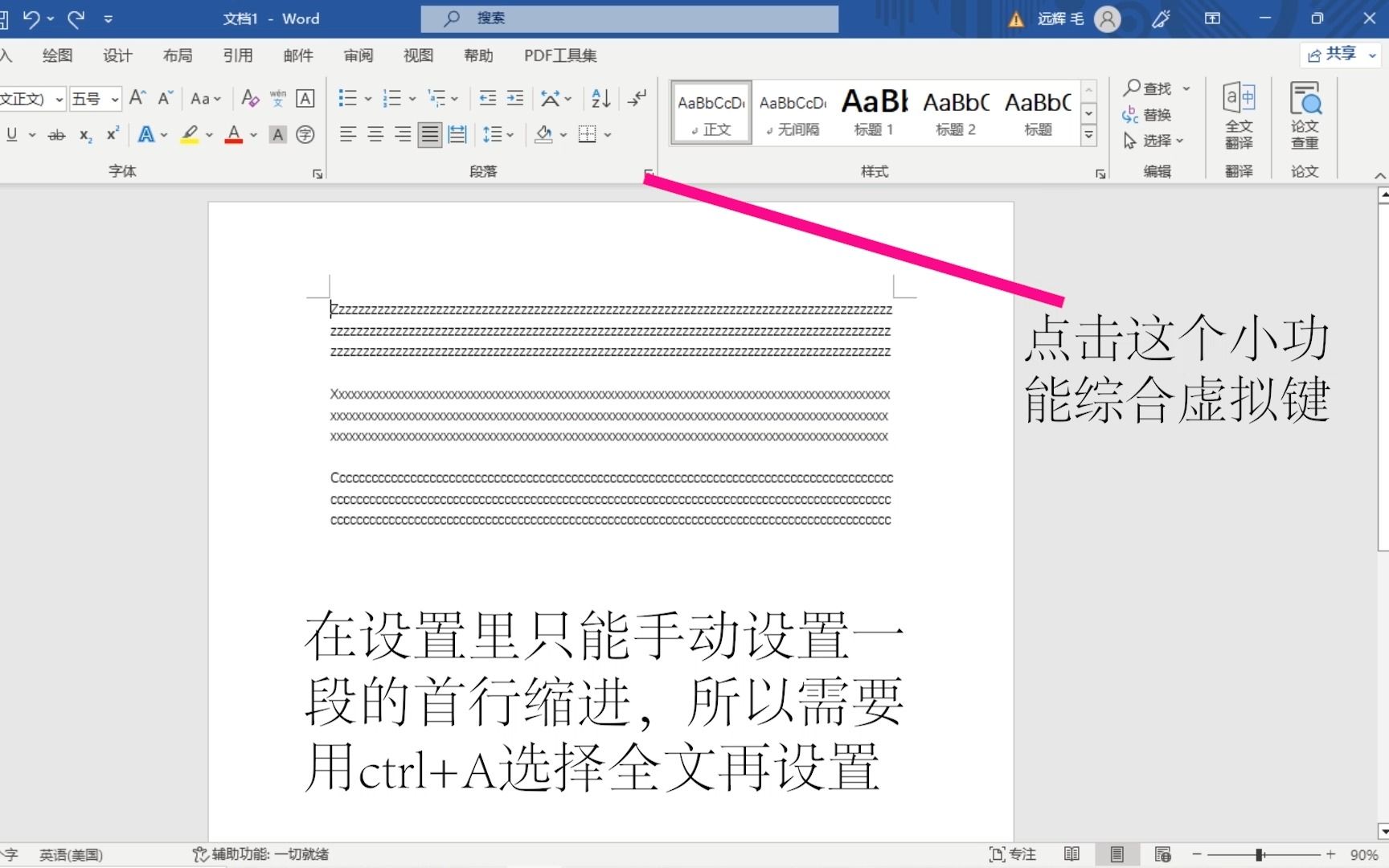Apply the 标题 1 style
The height and width of the screenshot is (868, 1389).
[x=874, y=113]
